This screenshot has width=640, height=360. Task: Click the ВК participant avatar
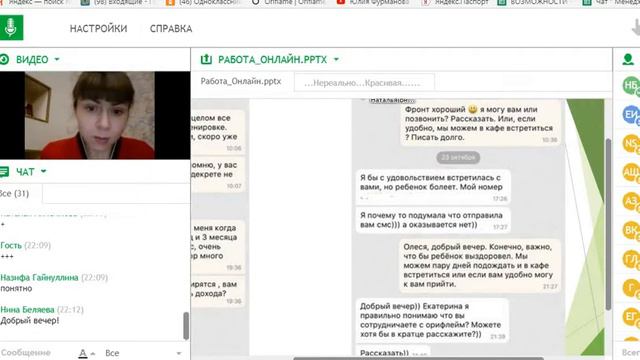[631, 230]
